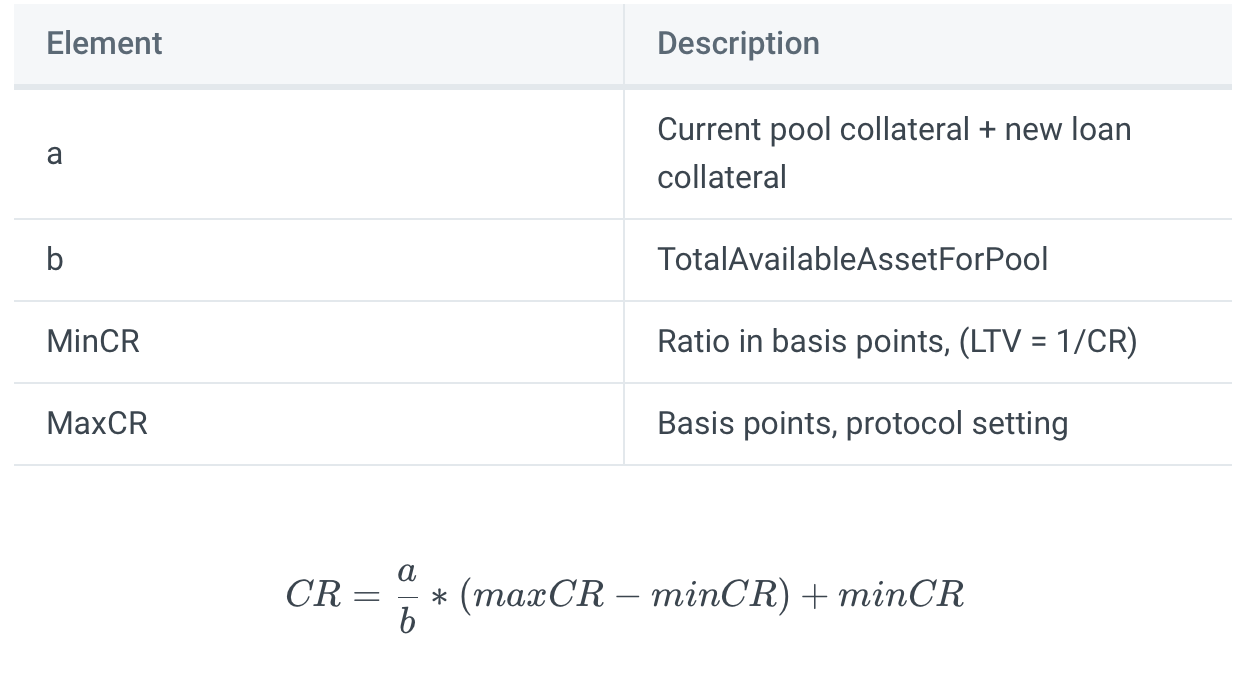Click the numerator 'a' in the formula fraction

click(x=406, y=572)
